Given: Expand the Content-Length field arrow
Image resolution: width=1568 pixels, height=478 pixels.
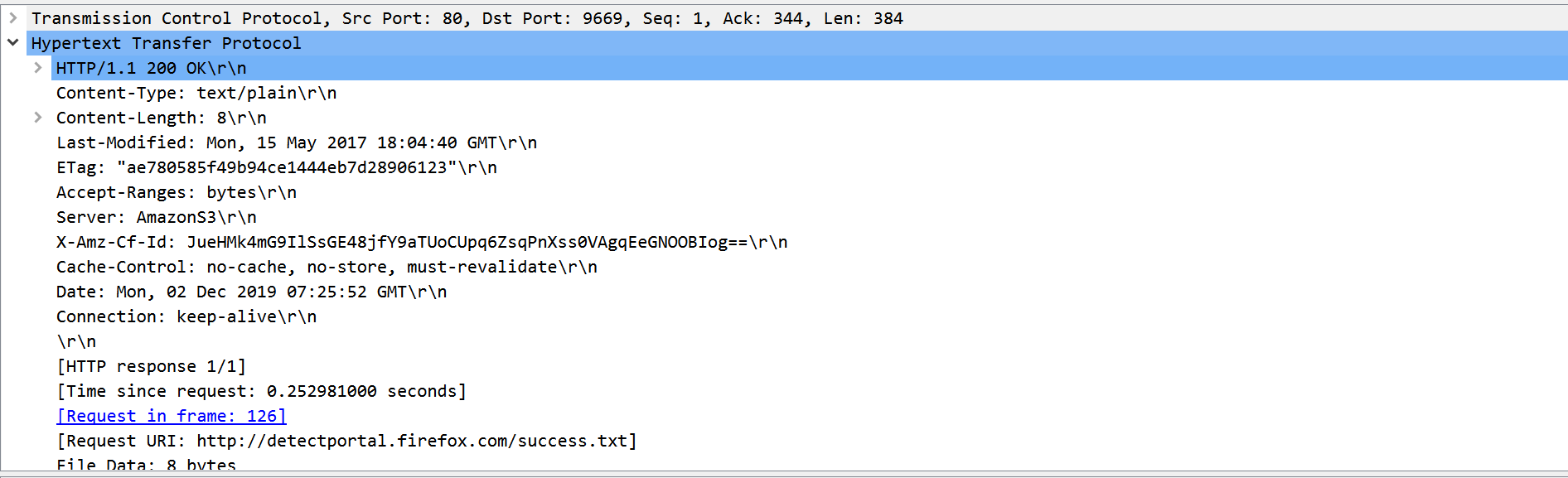Looking at the screenshot, I should (x=38, y=118).
